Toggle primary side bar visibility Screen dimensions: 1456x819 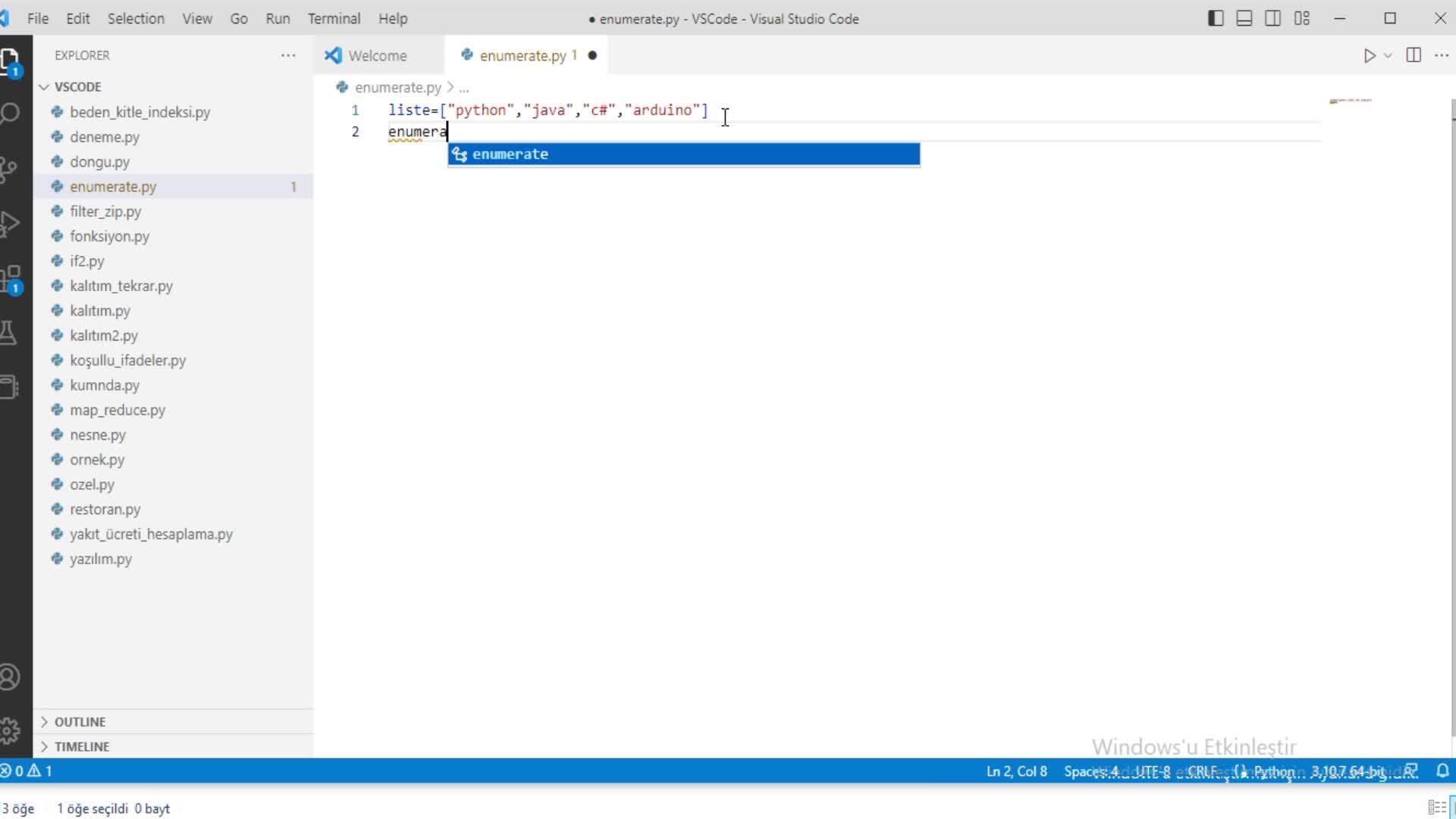[1216, 18]
